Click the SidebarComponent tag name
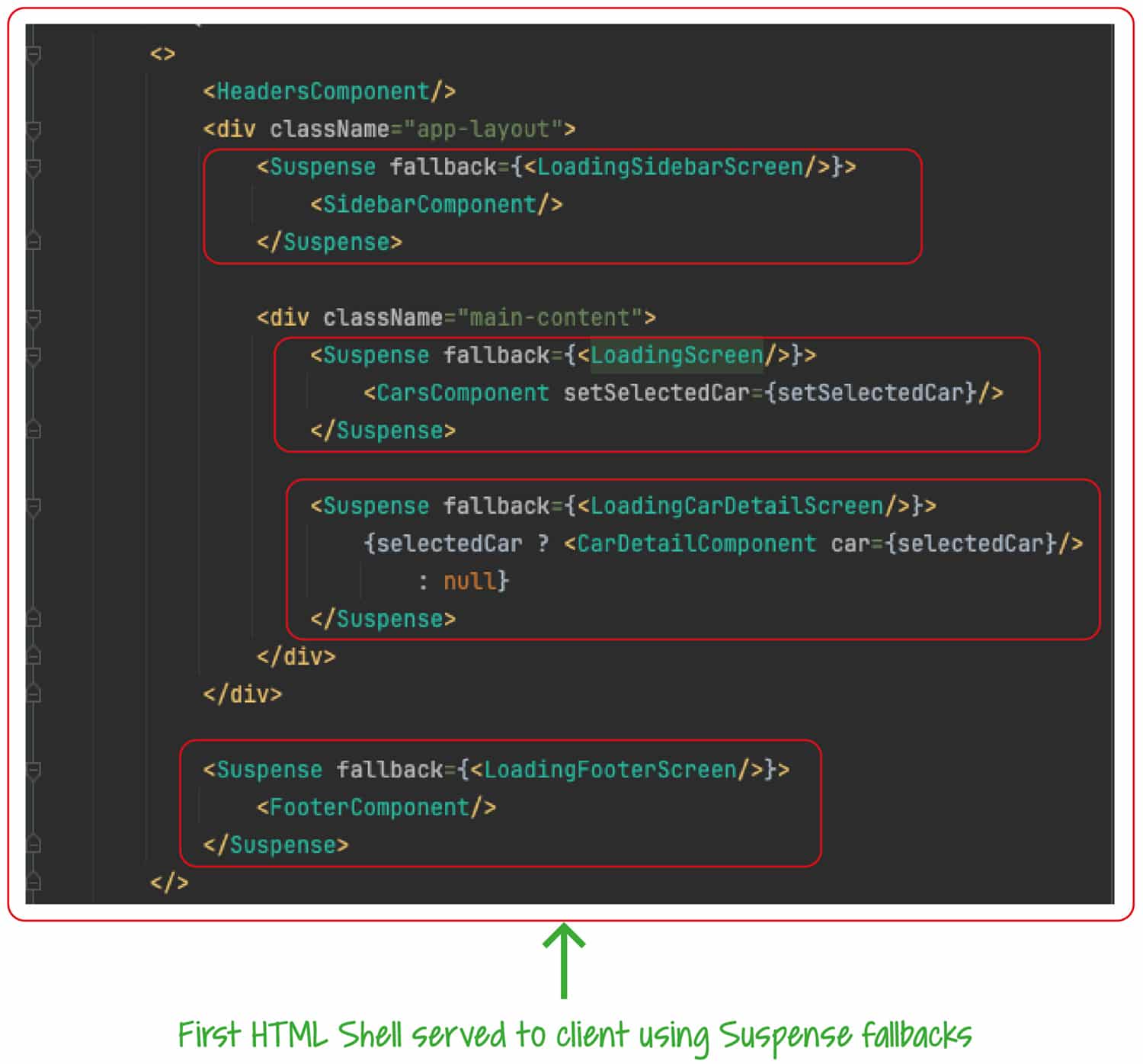1143x1064 pixels. coord(430,205)
